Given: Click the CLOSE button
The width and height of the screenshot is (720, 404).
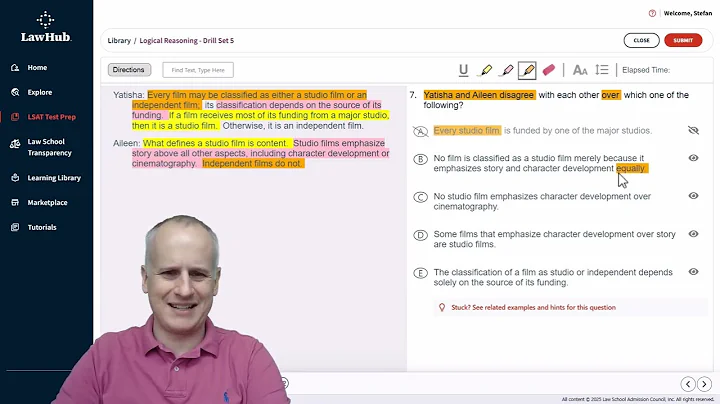Looking at the screenshot, I should (x=641, y=40).
